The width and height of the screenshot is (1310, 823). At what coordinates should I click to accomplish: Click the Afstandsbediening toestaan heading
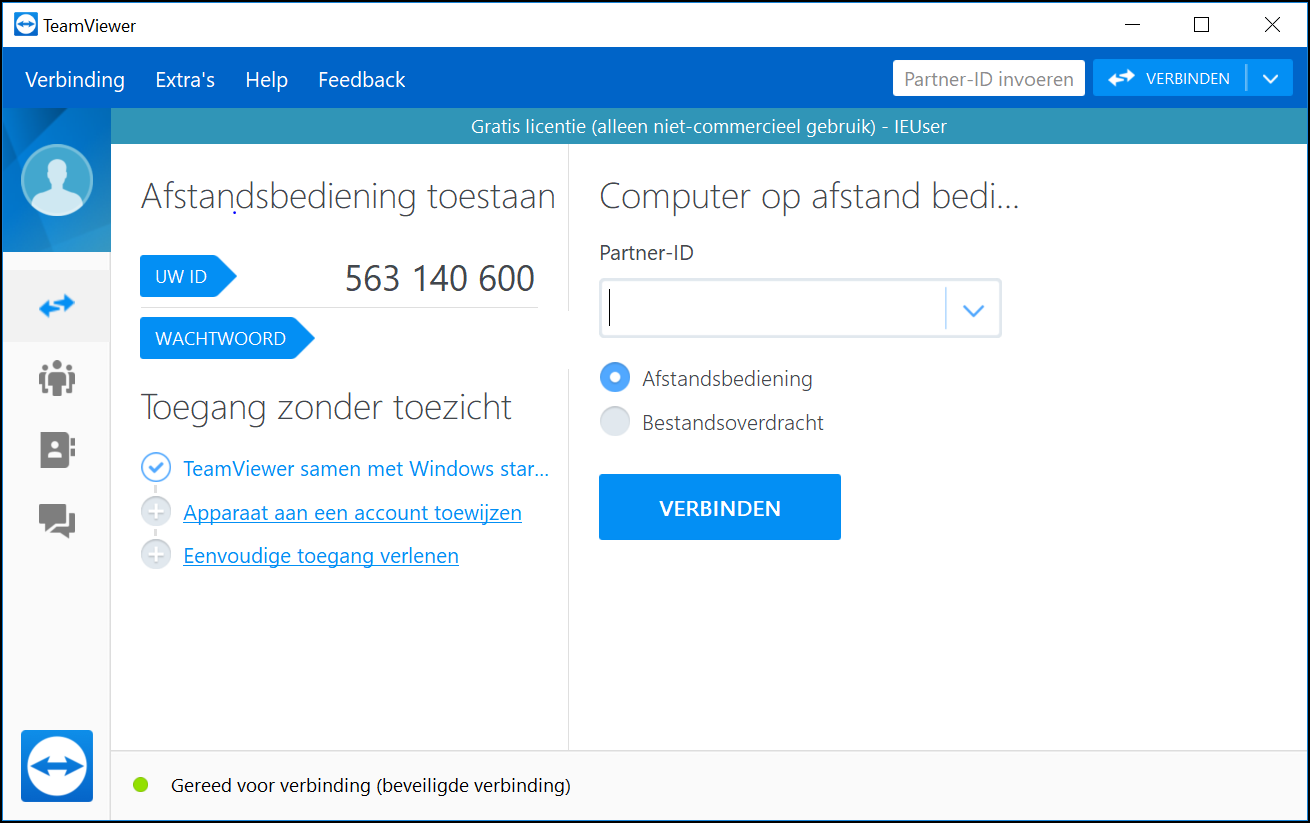[x=348, y=196]
